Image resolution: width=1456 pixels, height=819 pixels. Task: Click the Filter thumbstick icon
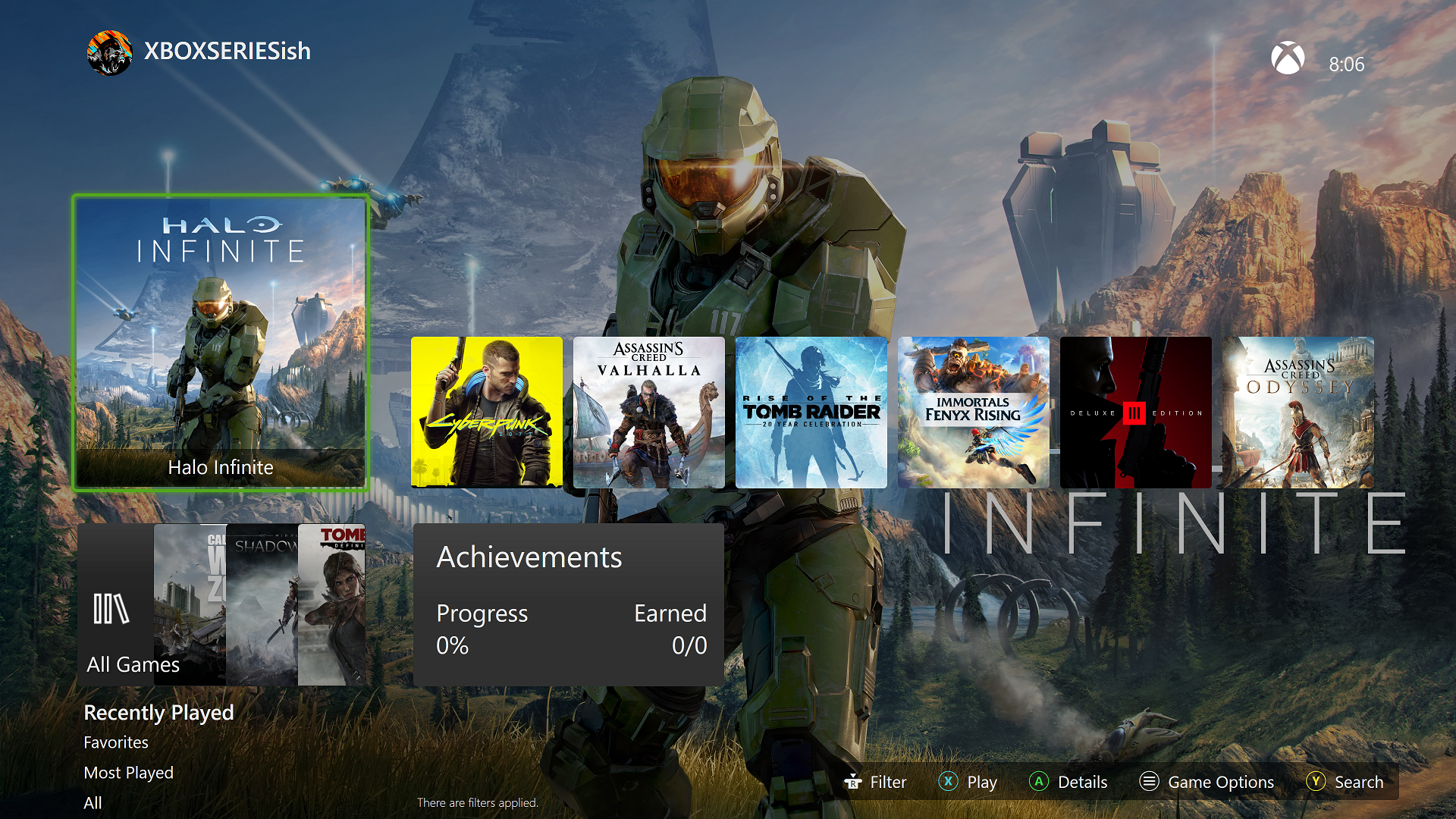coord(853,782)
